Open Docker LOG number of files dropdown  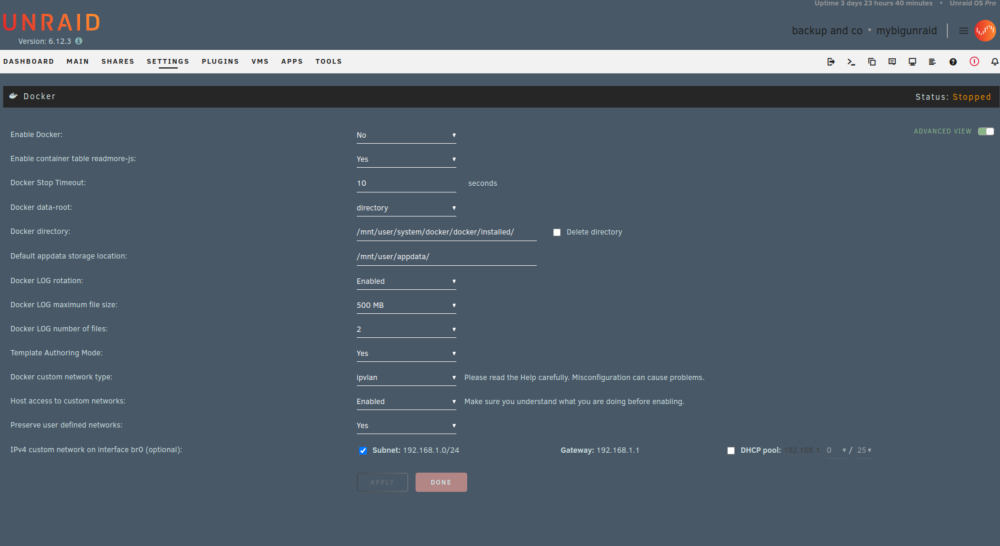tap(406, 330)
